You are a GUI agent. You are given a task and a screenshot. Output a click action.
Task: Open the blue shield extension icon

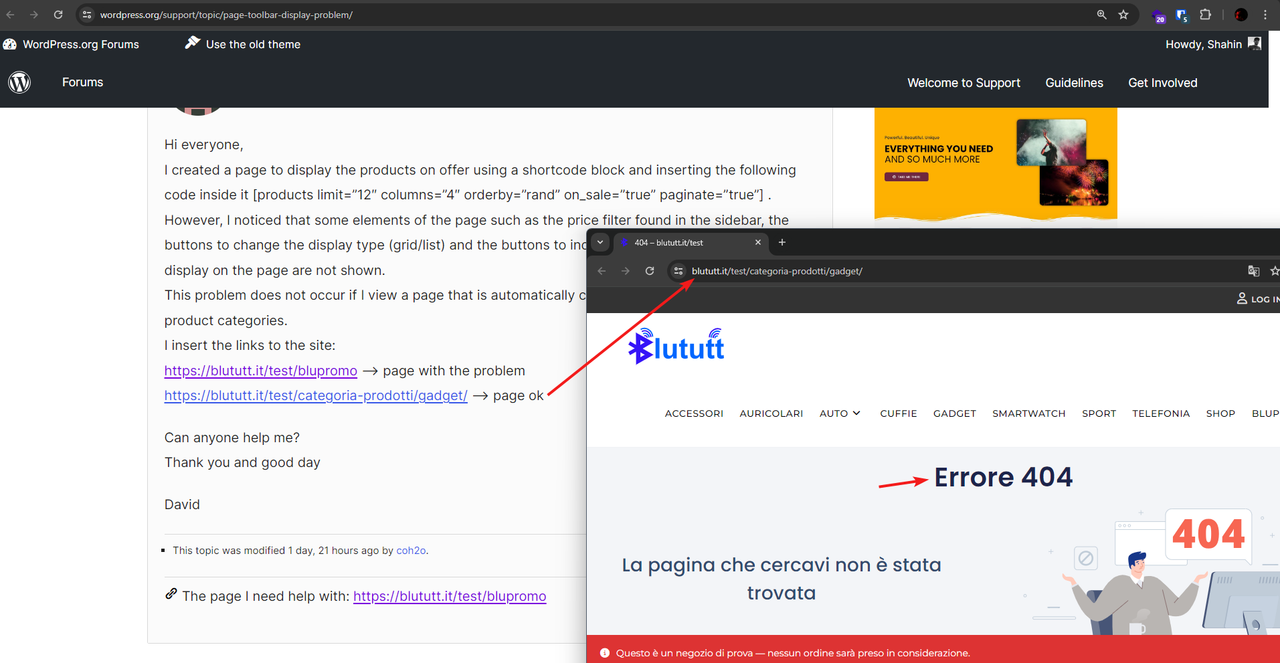[x=1182, y=16]
